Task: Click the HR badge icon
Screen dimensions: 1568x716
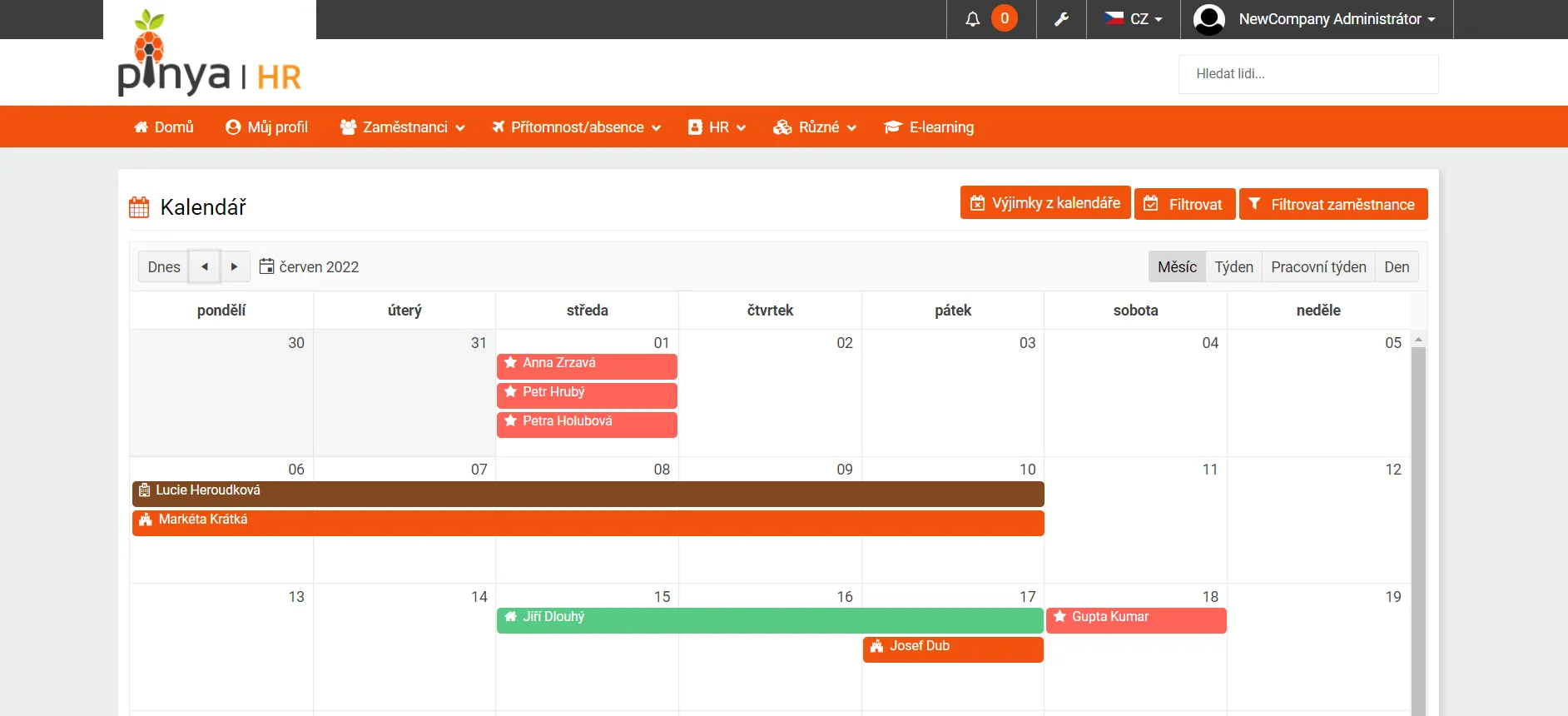Action: [695, 127]
